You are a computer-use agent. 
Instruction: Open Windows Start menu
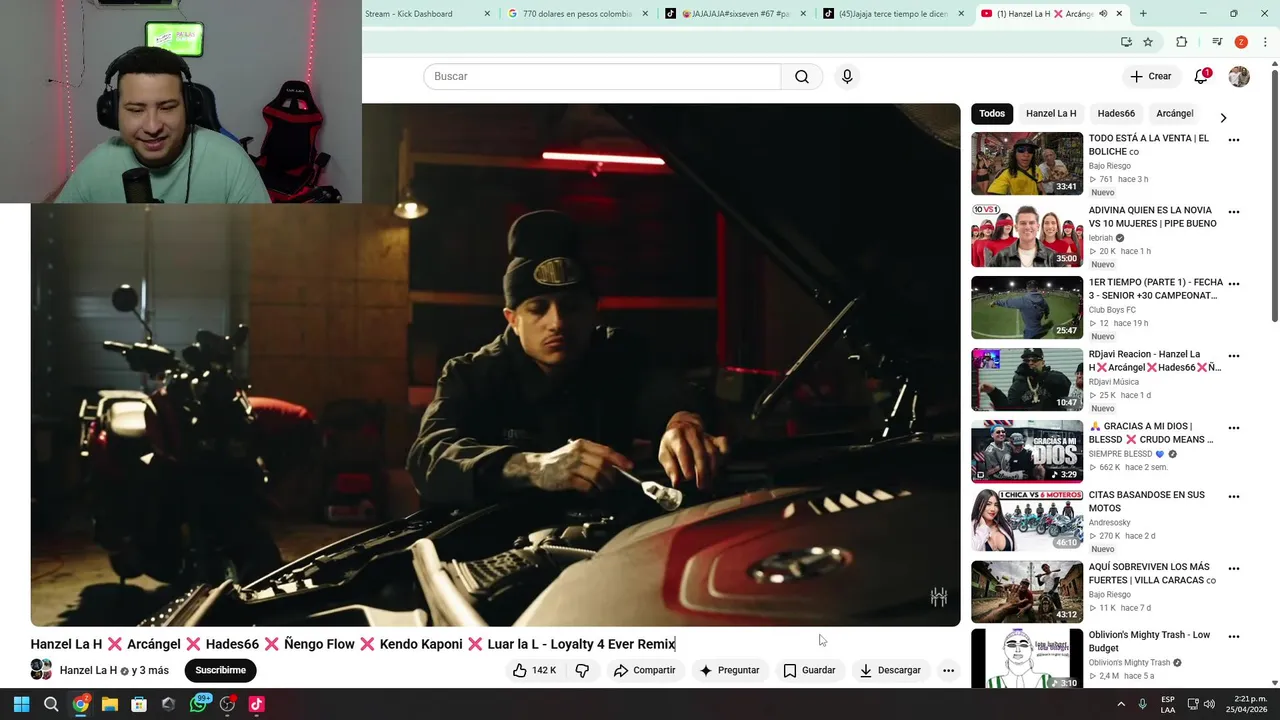(21, 704)
